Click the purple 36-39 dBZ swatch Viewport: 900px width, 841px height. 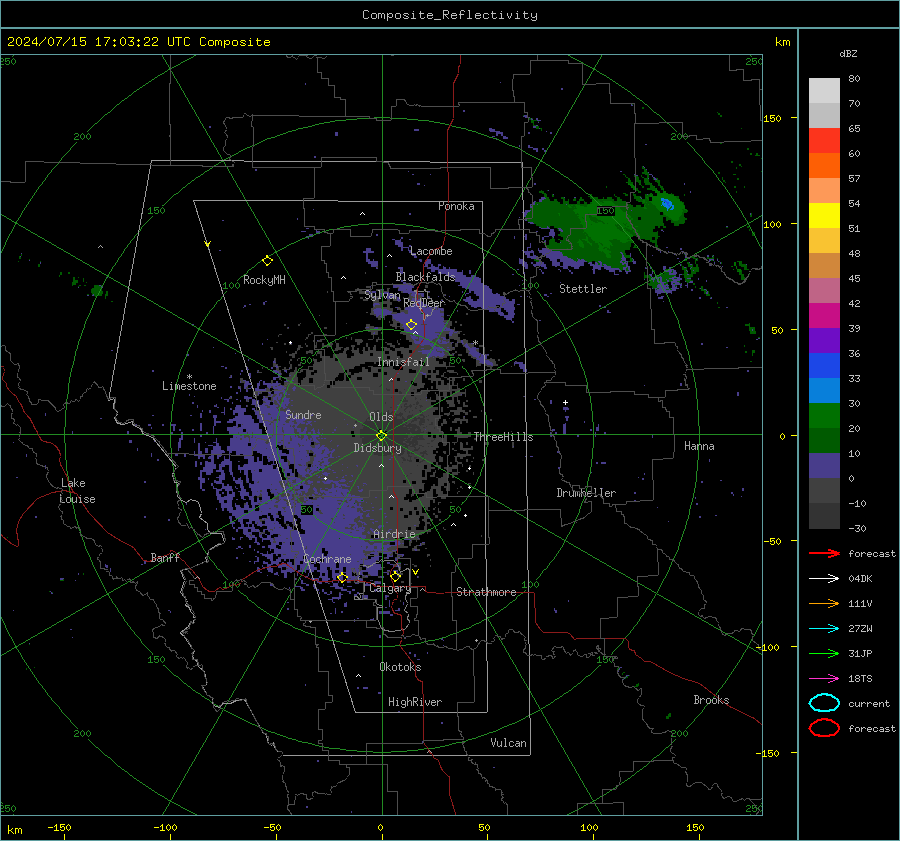(824, 341)
